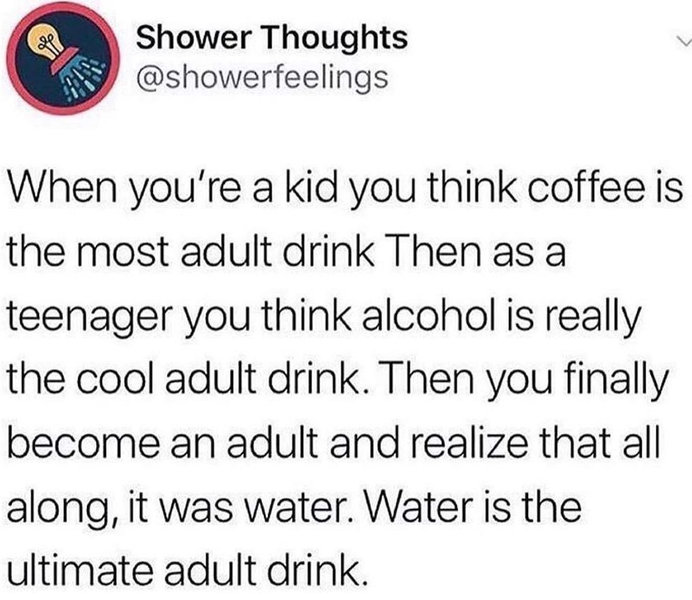Click the line "along, it was water. Water is the"
Image resolution: width=692 pixels, height=600 pixels.
(x=294, y=507)
